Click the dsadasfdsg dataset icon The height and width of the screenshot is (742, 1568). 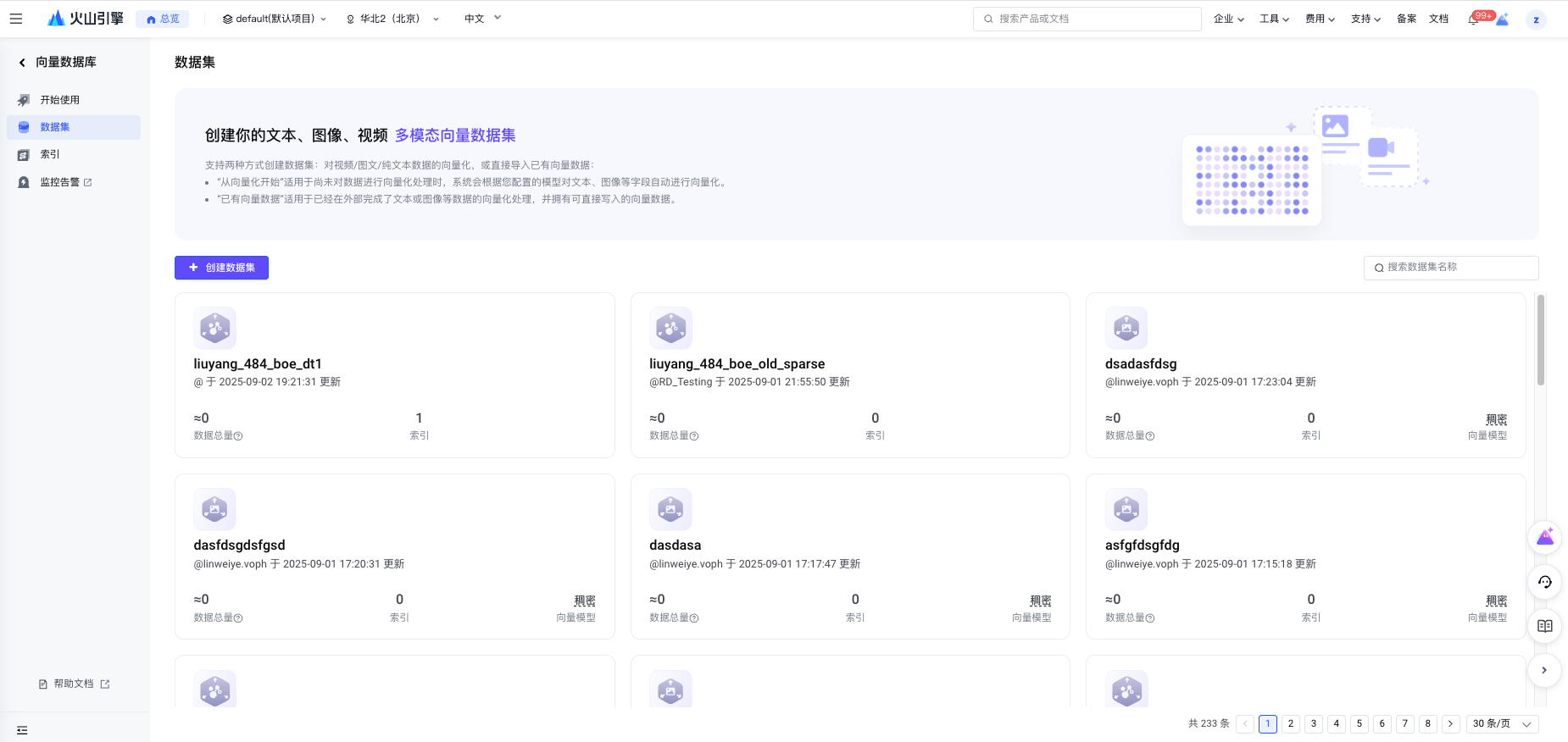(x=1126, y=328)
